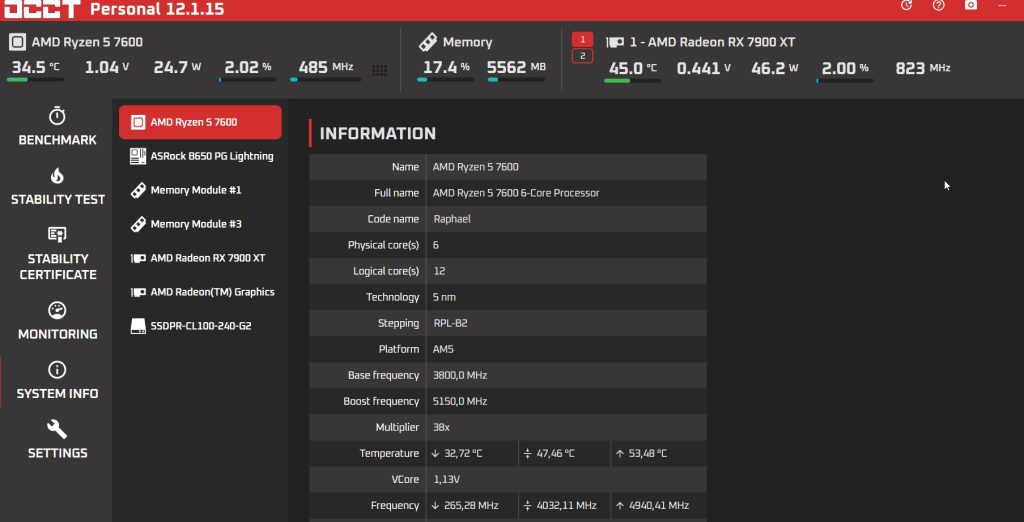Image resolution: width=1024 pixels, height=522 pixels.
Task: Select Memory Module #3 entry
Action: click(x=200, y=224)
